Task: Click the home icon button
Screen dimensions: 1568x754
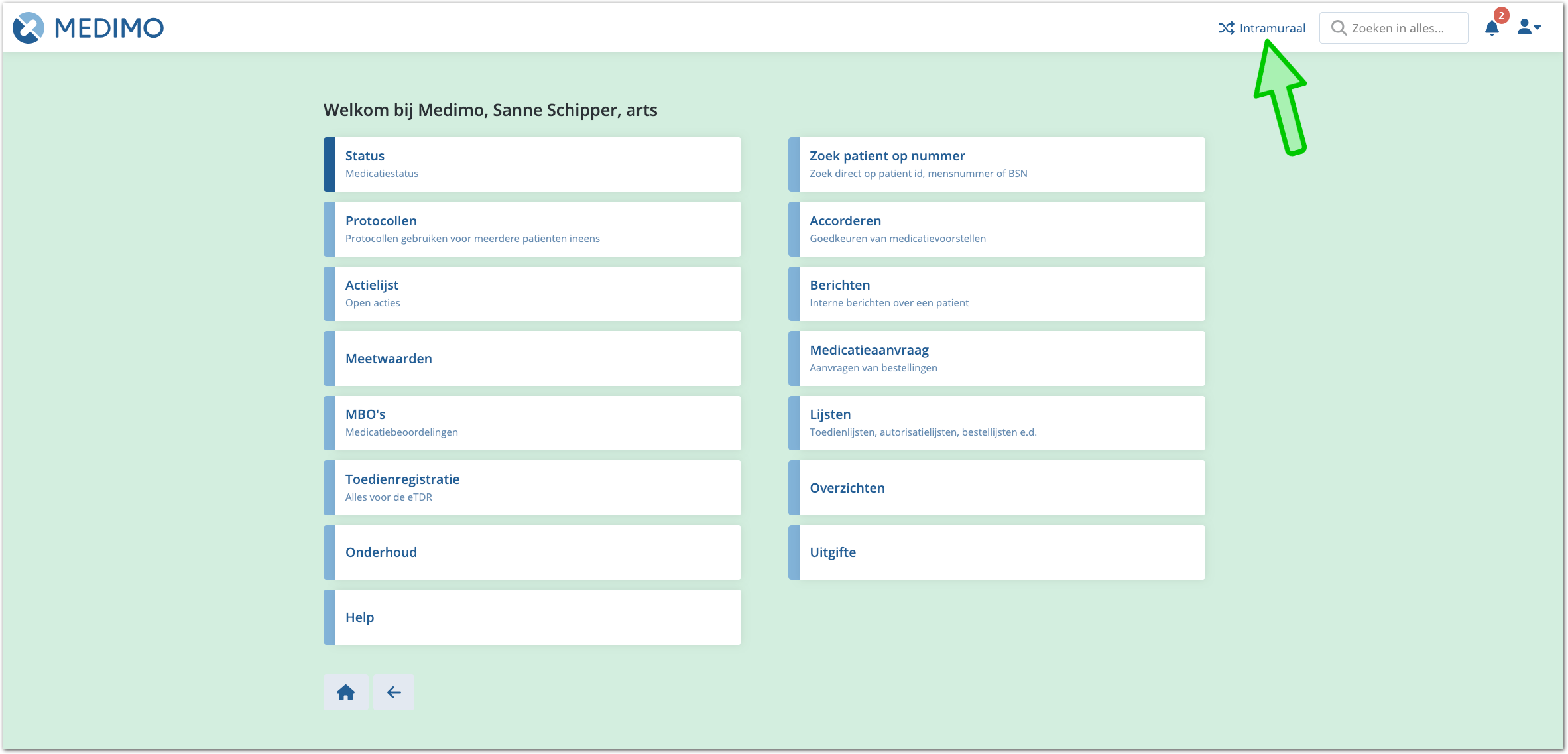Action: click(x=345, y=693)
